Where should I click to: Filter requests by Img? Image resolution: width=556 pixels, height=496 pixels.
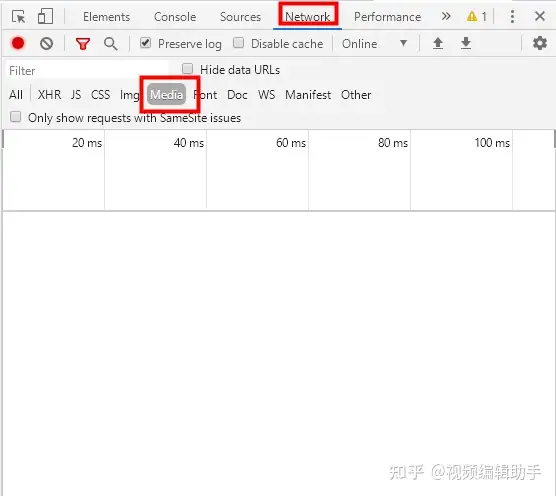129,95
